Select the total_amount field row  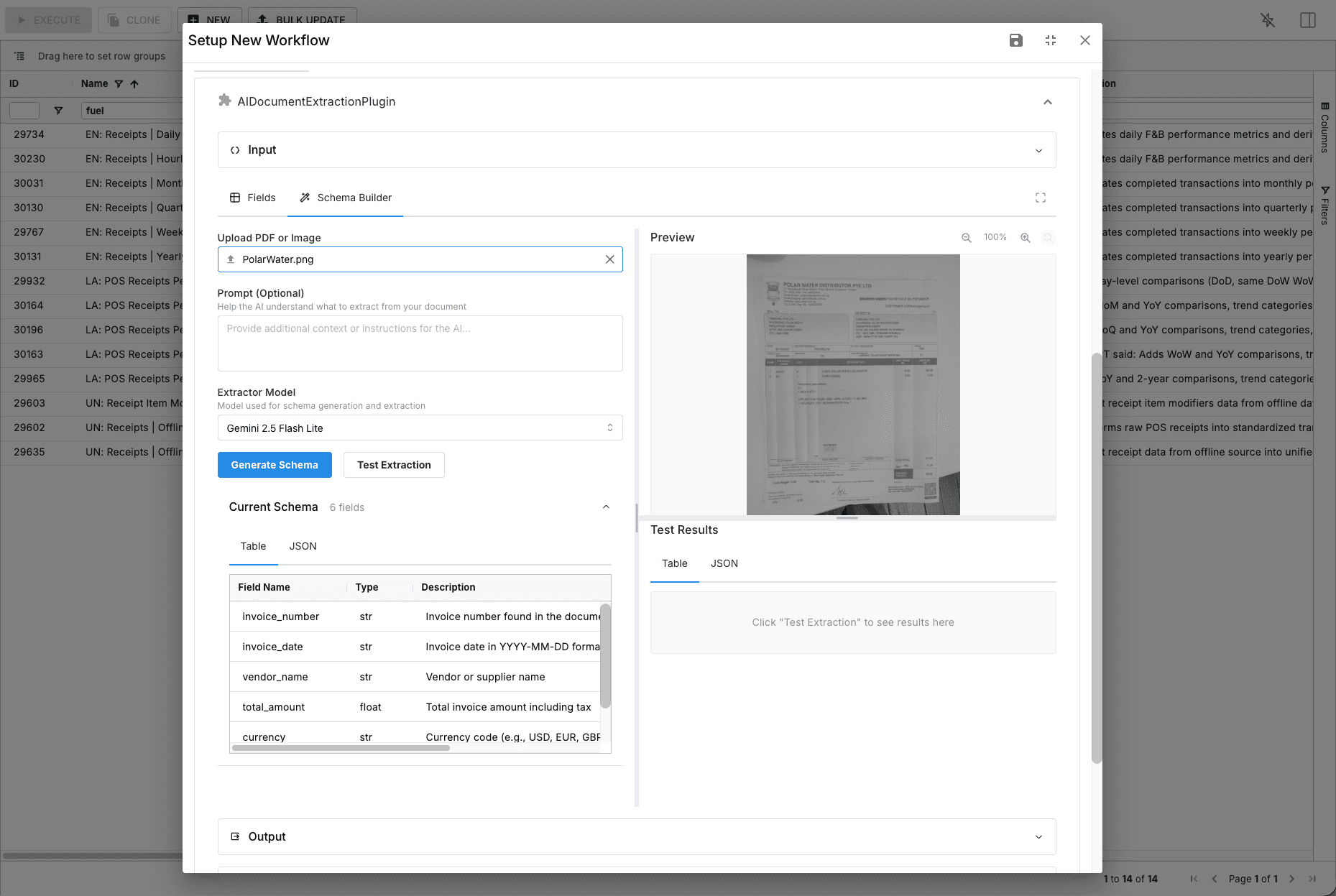(415, 707)
